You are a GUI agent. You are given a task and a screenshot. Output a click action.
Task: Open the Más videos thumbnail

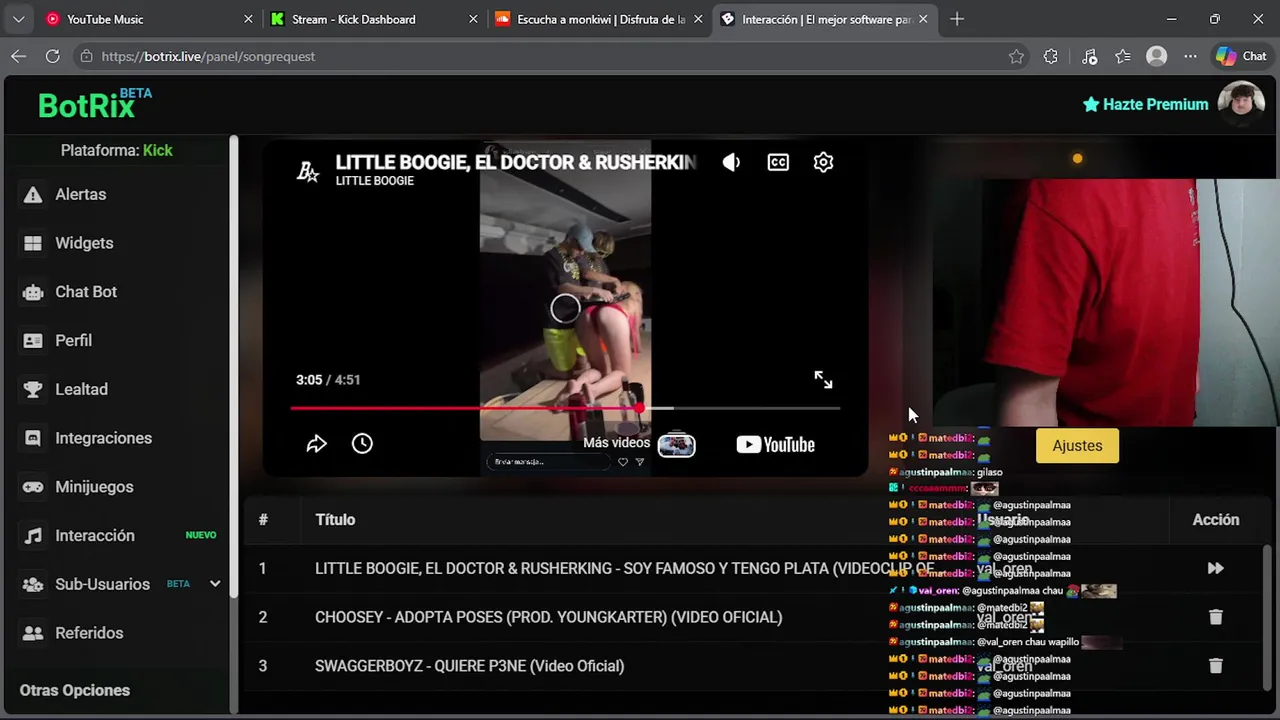click(676, 444)
